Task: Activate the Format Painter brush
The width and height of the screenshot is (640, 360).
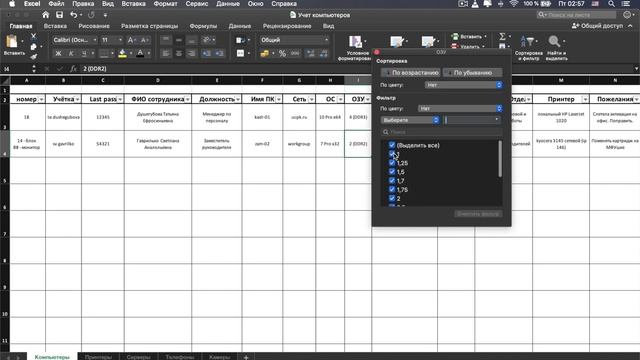Action: pyautogui.click(x=33, y=57)
